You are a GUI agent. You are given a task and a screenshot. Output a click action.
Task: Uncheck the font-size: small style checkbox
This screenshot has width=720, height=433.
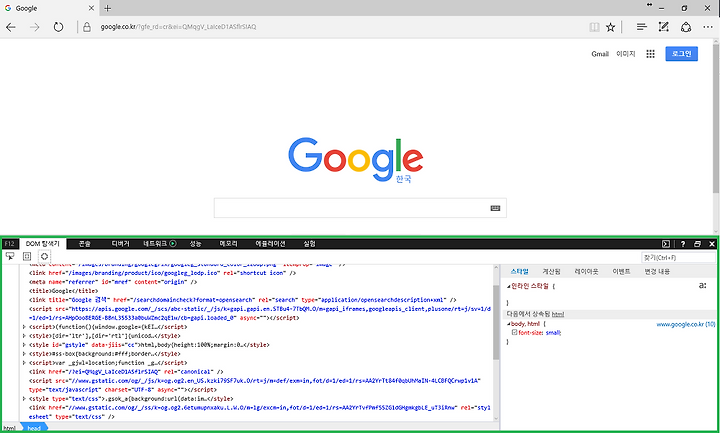(514, 332)
